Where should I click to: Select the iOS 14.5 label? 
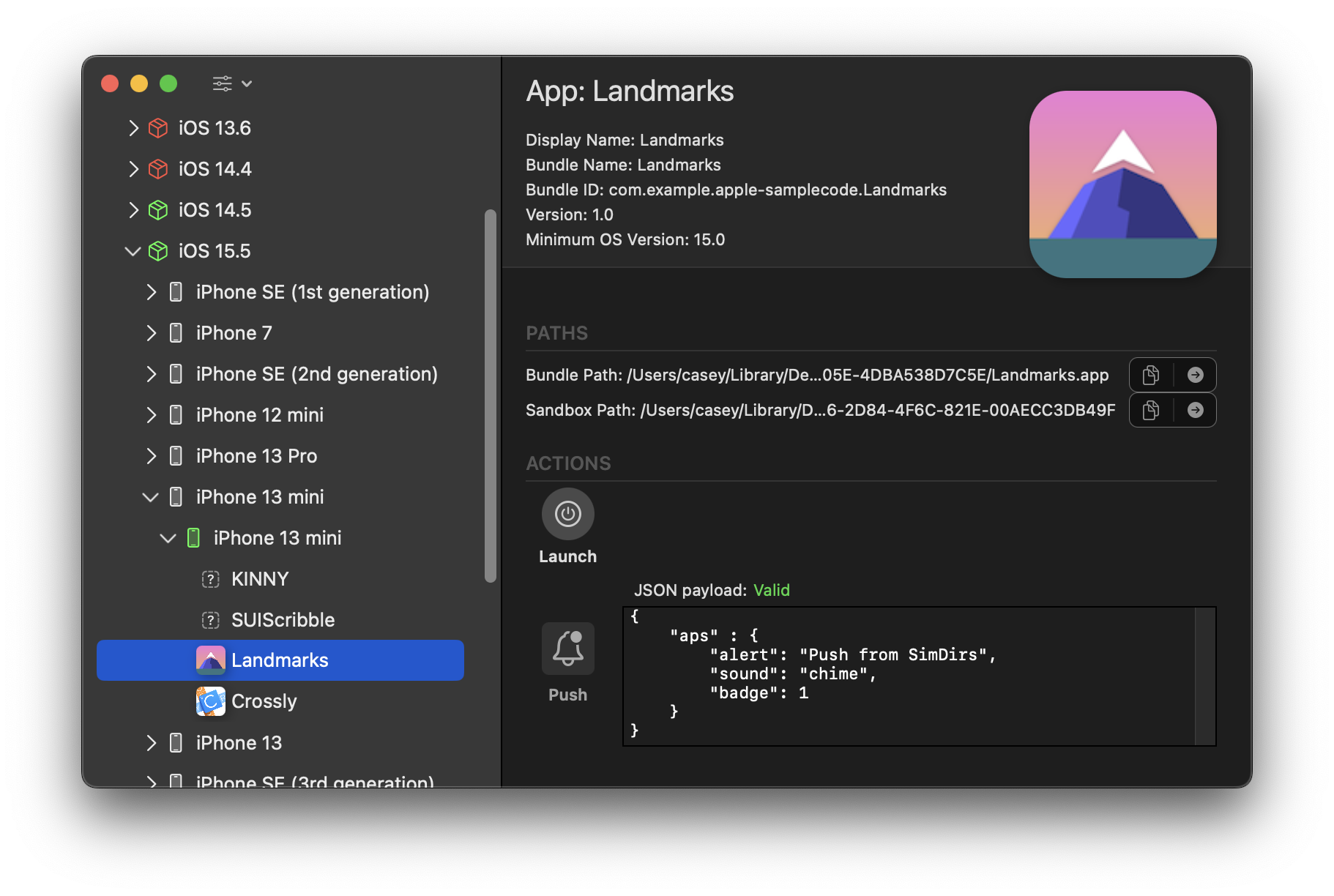click(x=215, y=210)
